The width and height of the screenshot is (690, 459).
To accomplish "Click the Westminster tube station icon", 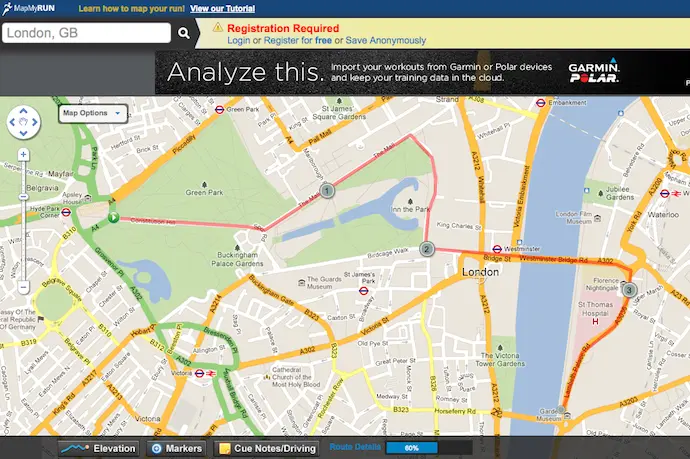I will (x=497, y=249).
